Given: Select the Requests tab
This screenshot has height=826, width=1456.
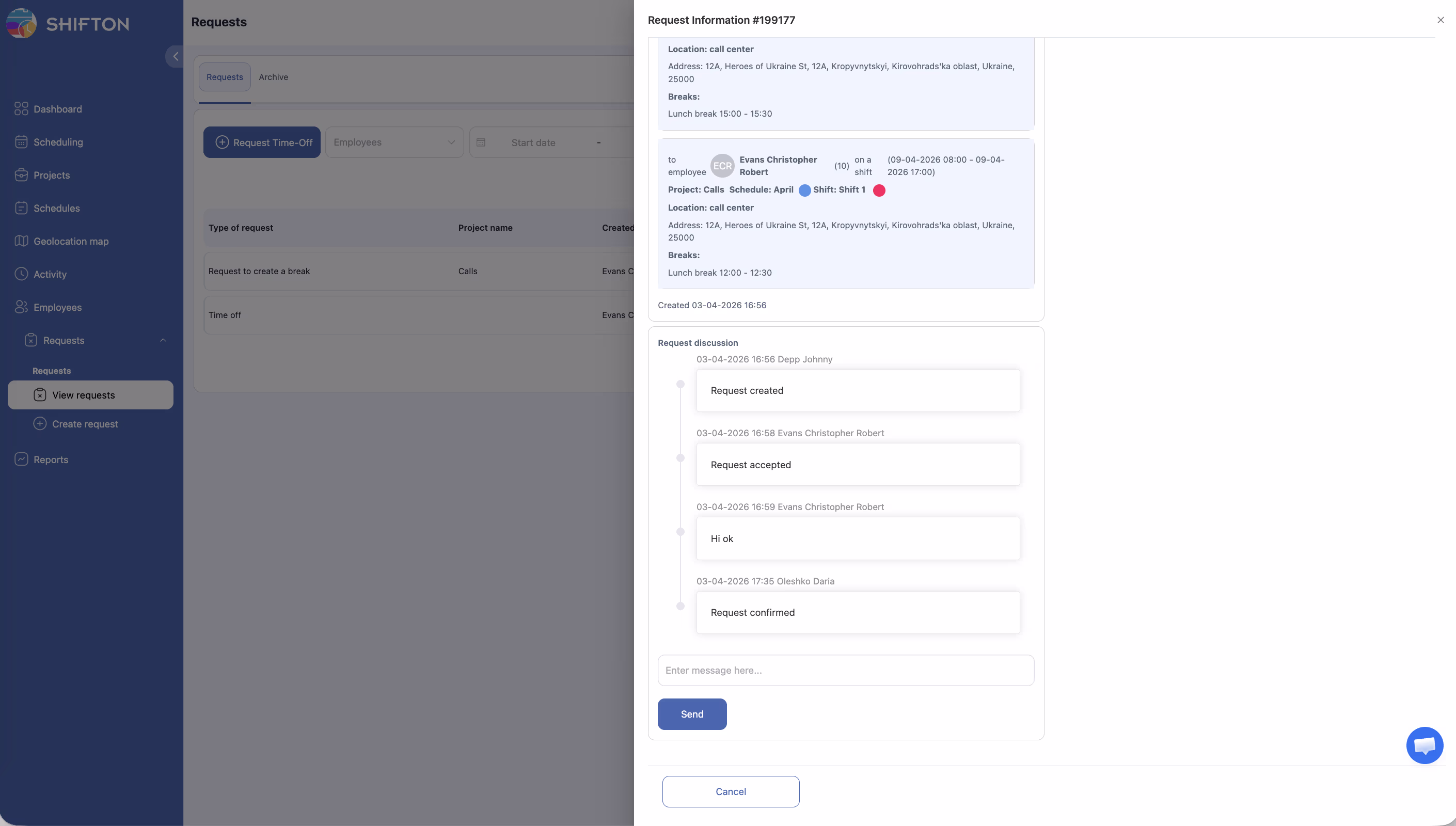Looking at the screenshot, I should coord(225,77).
